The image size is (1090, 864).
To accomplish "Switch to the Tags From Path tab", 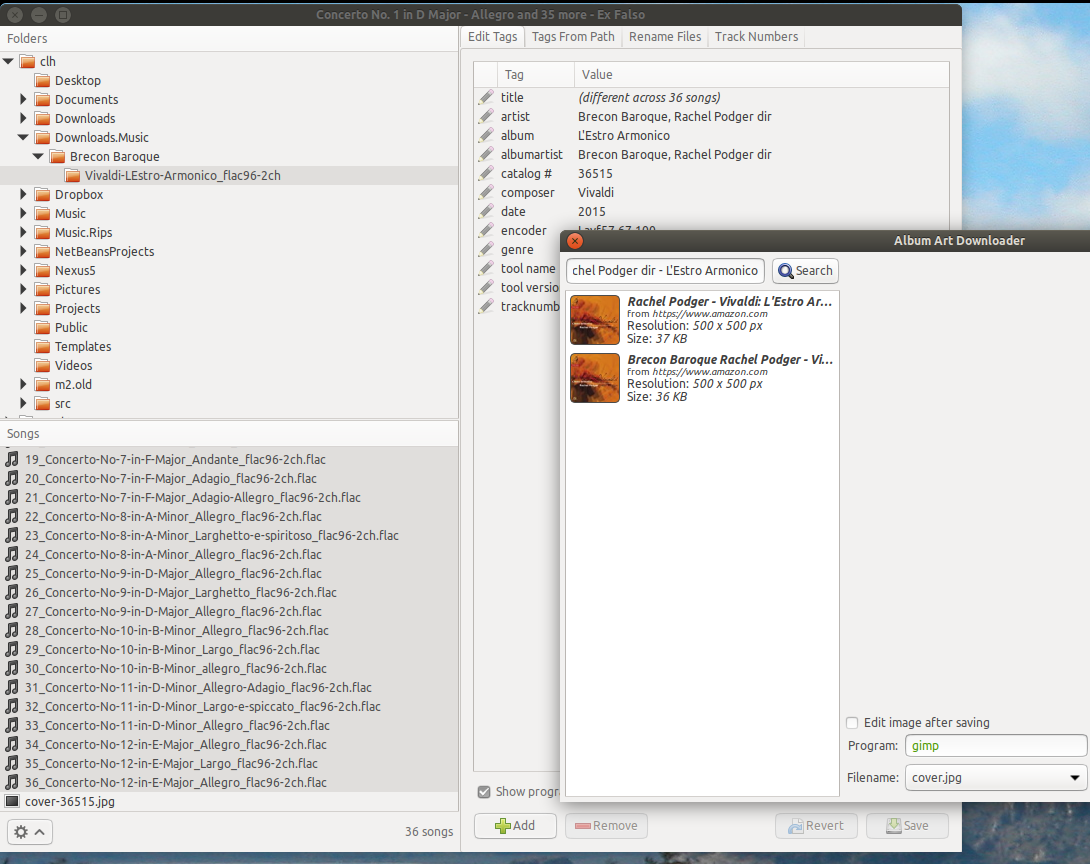I will pyautogui.click(x=572, y=37).
